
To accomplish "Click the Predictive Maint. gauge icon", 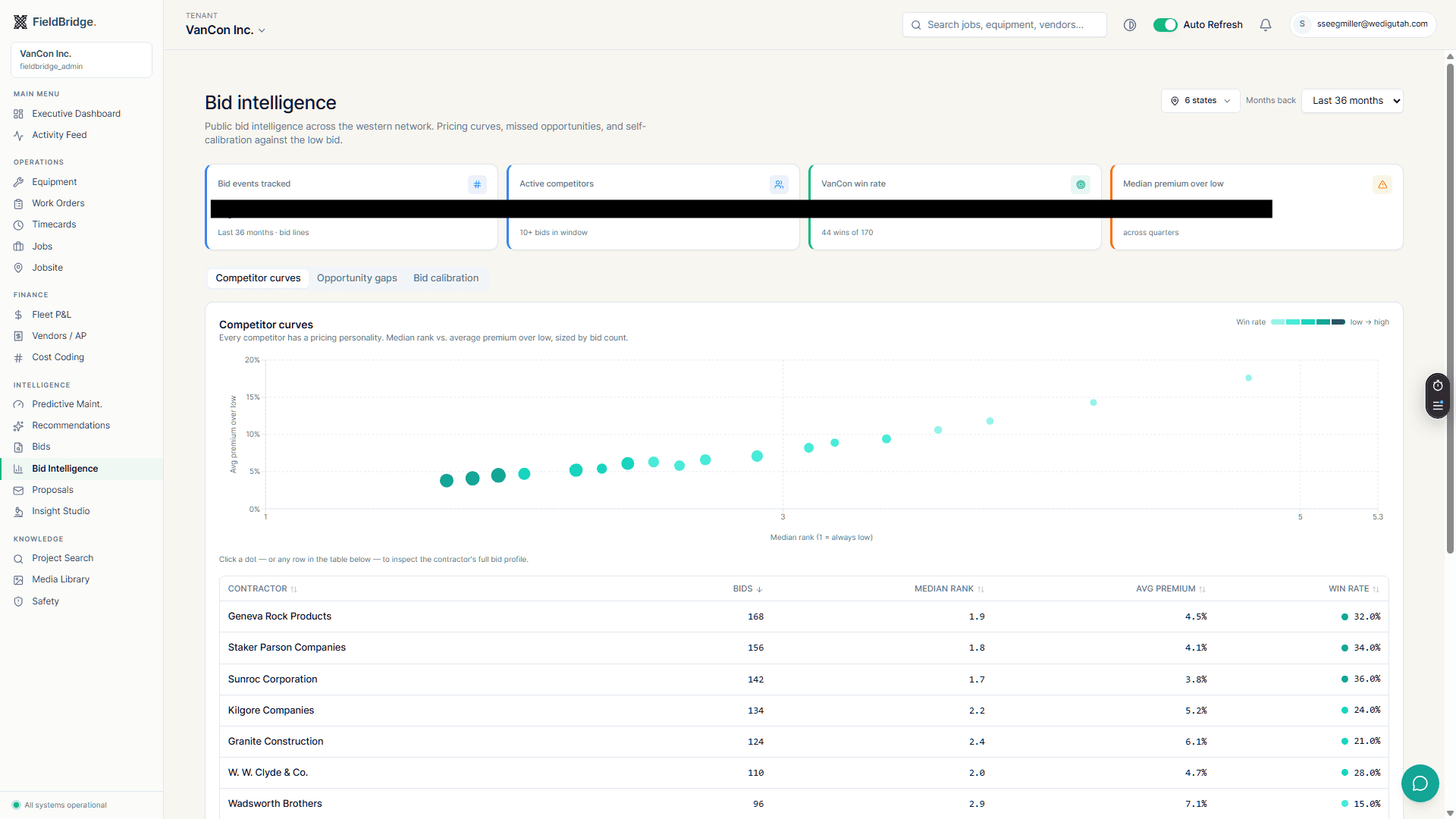I will 18,404.
